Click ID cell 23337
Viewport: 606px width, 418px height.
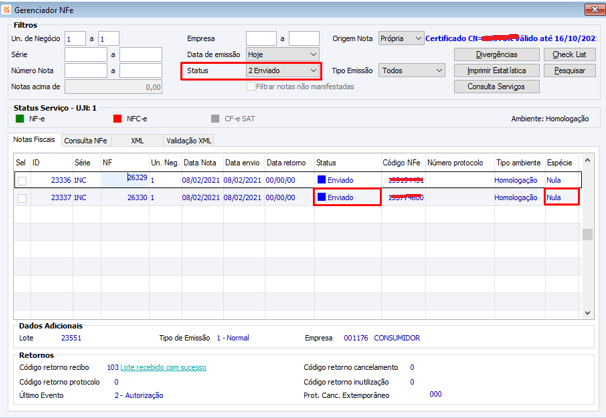coord(52,197)
